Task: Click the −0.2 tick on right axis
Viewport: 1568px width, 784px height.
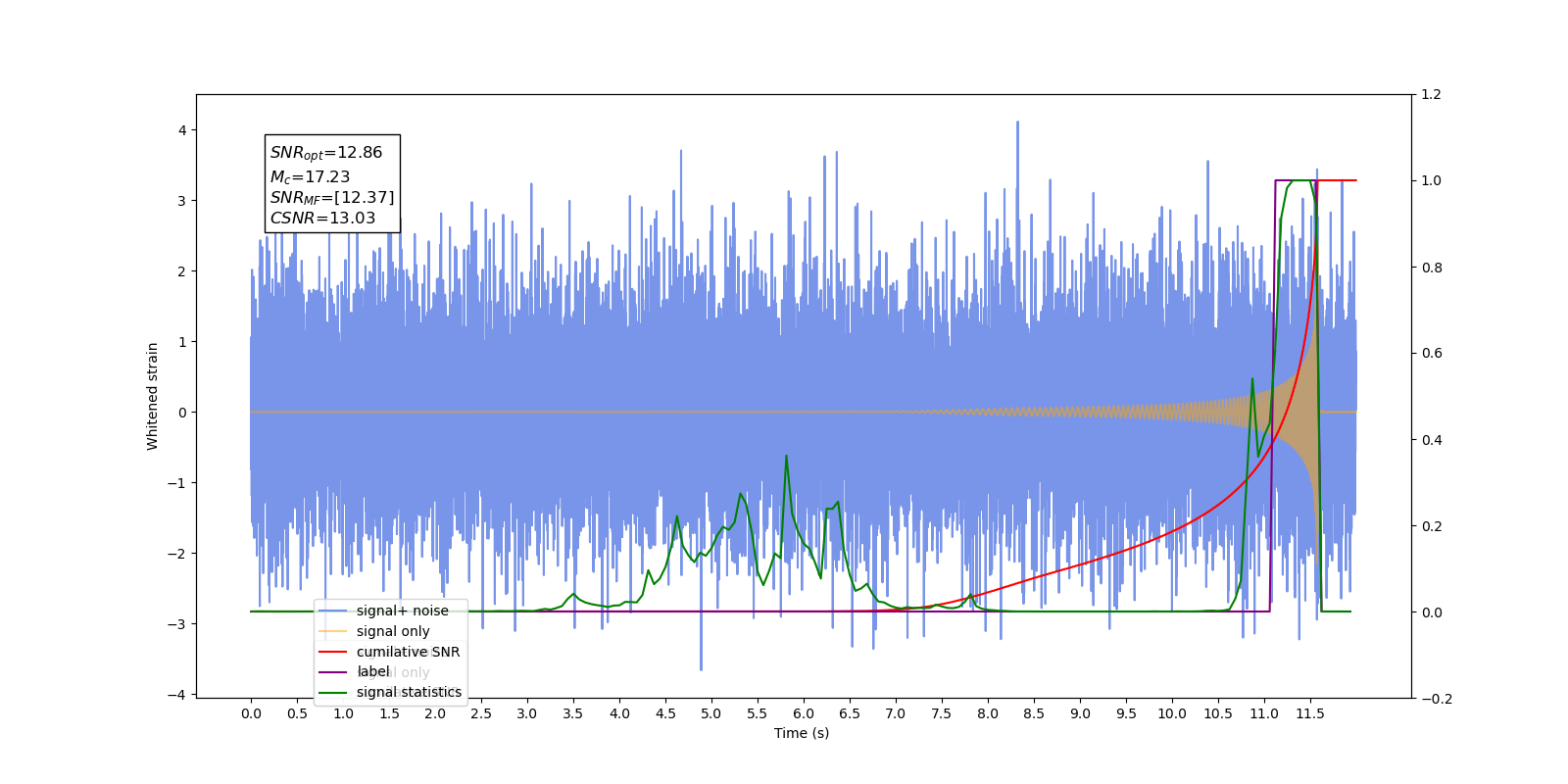Action: (1436, 699)
